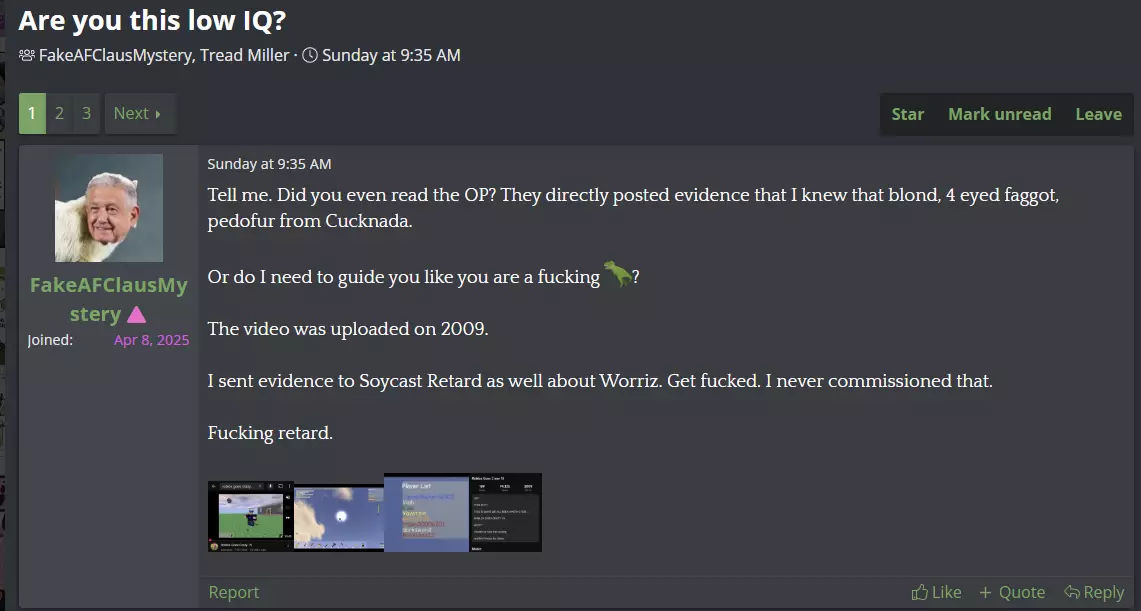The height and width of the screenshot is (611, 1141).
Task: Open the Player List thumbnail attachment
Action: 427,514
